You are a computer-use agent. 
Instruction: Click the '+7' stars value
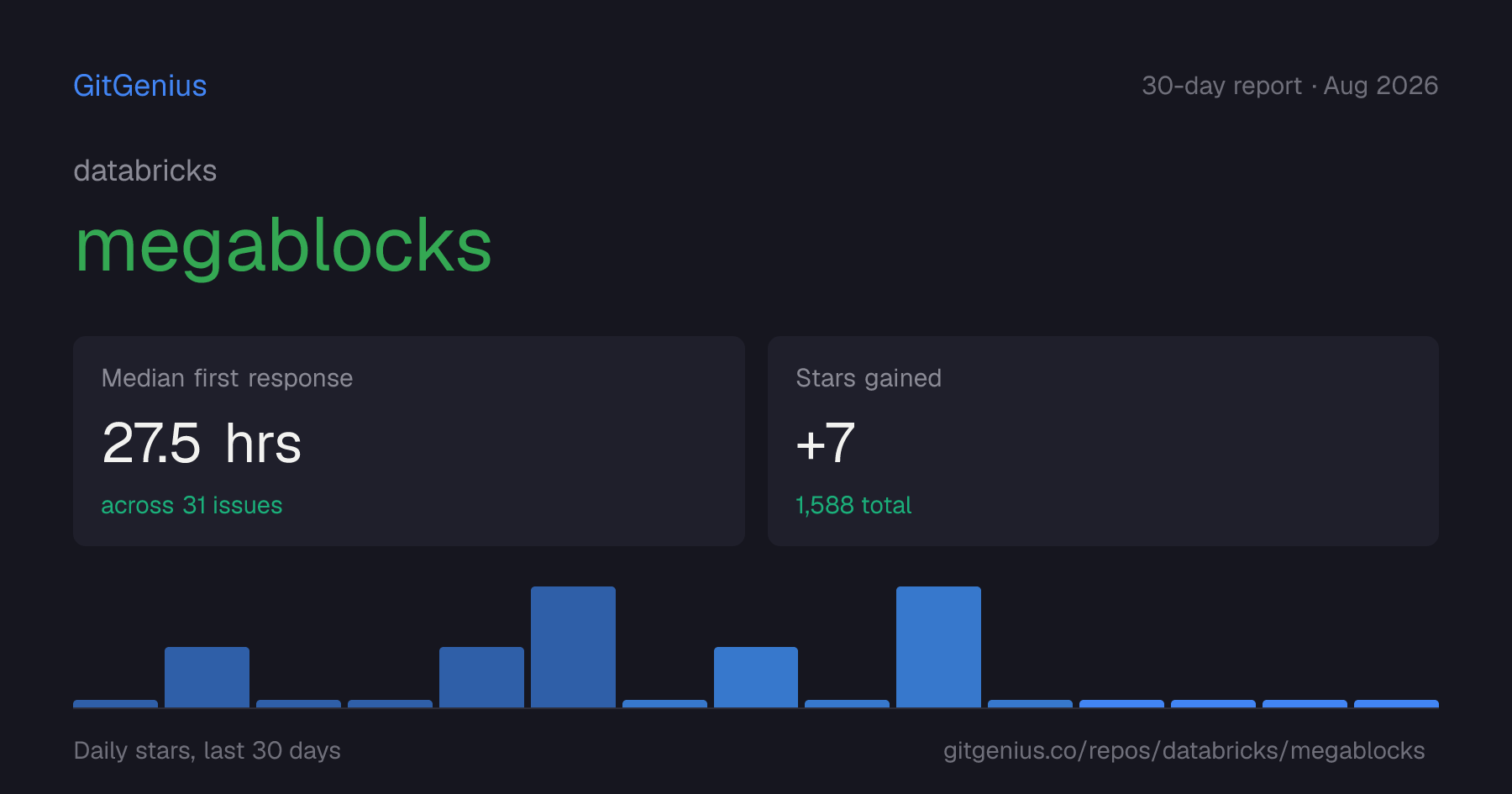click(x=825, y=443)
